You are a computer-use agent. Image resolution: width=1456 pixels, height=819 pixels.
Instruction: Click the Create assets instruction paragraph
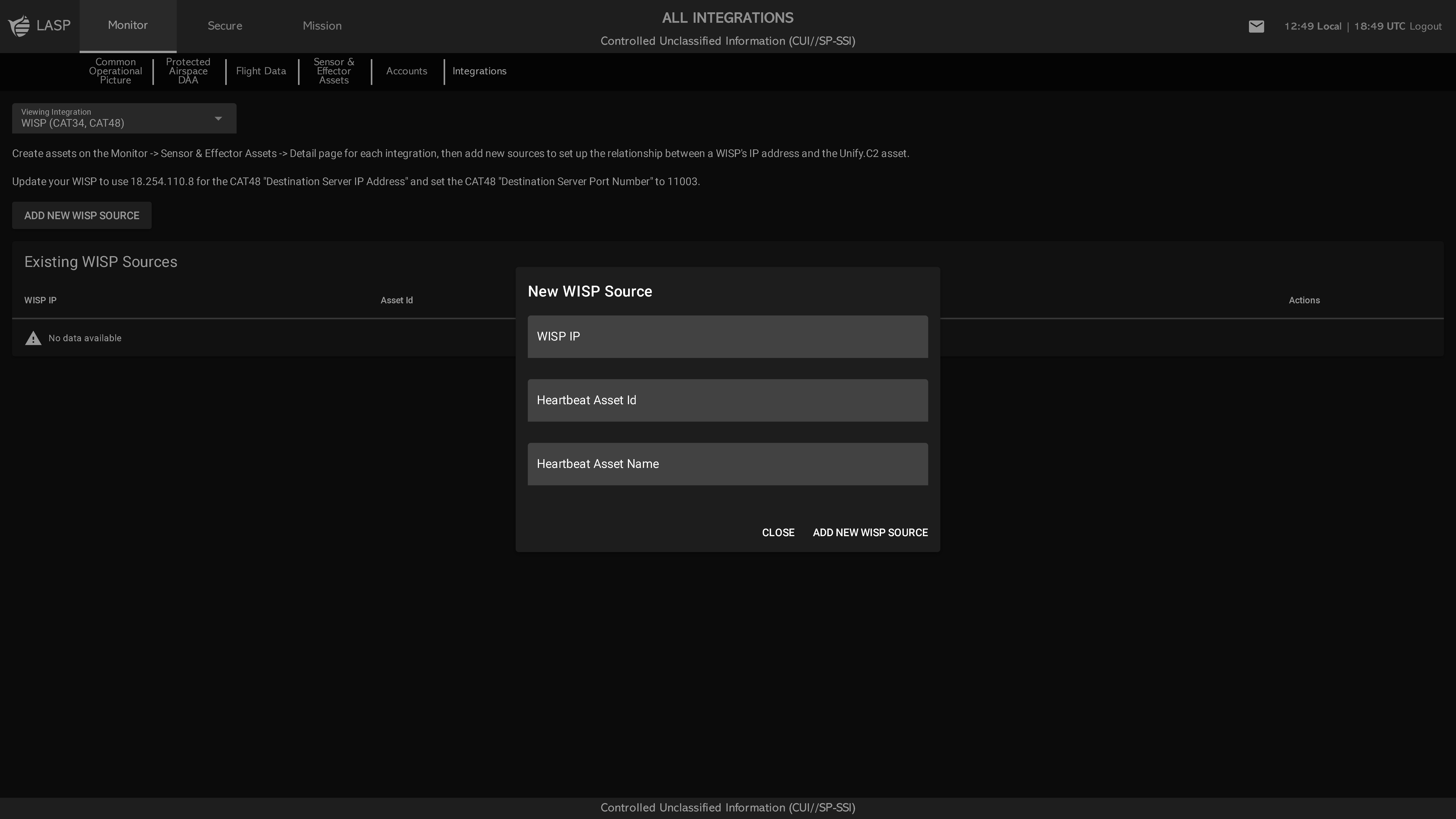461,154
